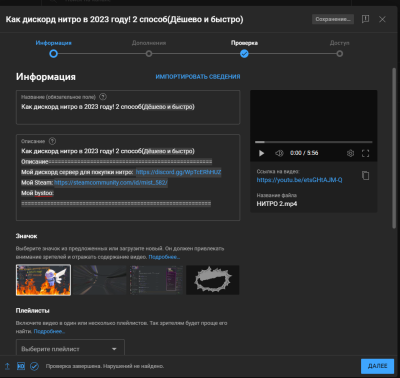Go to the Доступ step
Viewport: 400px width, 378px height.
pyautogui.click(x=339, y=49)
